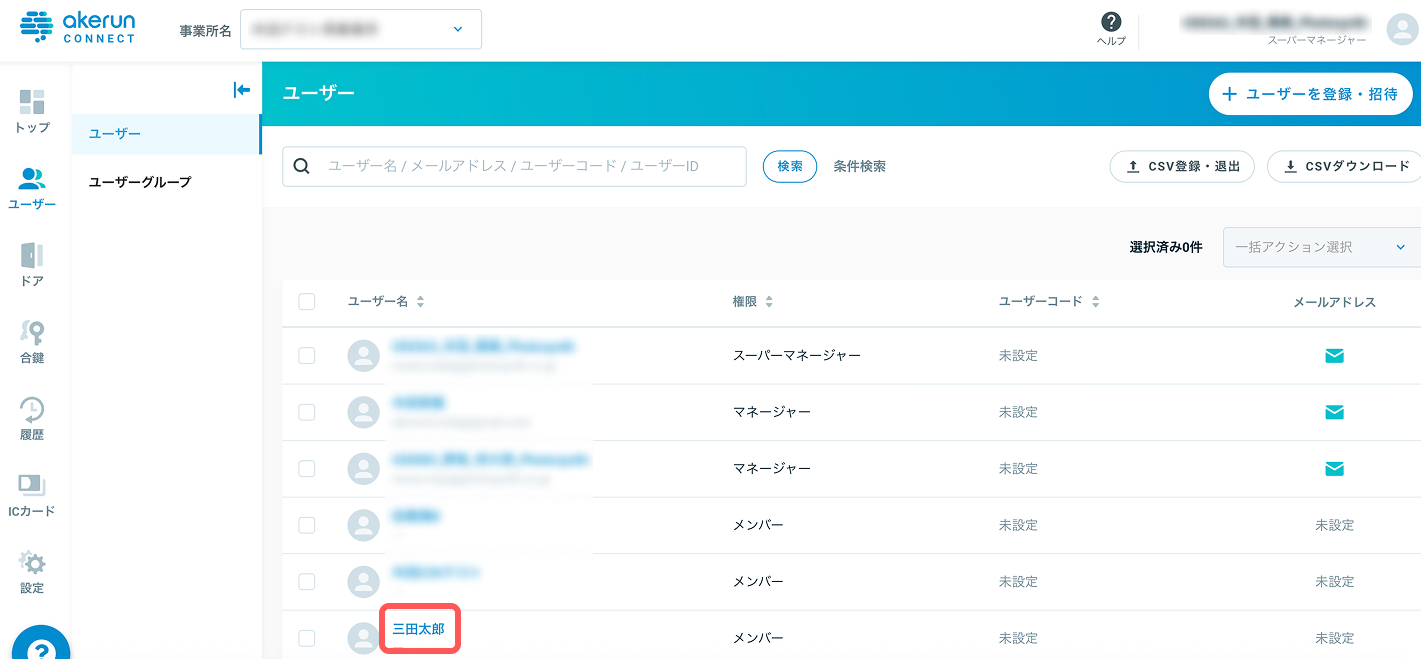The width and height of the screenshot is (1421, 668).
Task: Click the search magnifier icon
Action: (x=301, y=166)
